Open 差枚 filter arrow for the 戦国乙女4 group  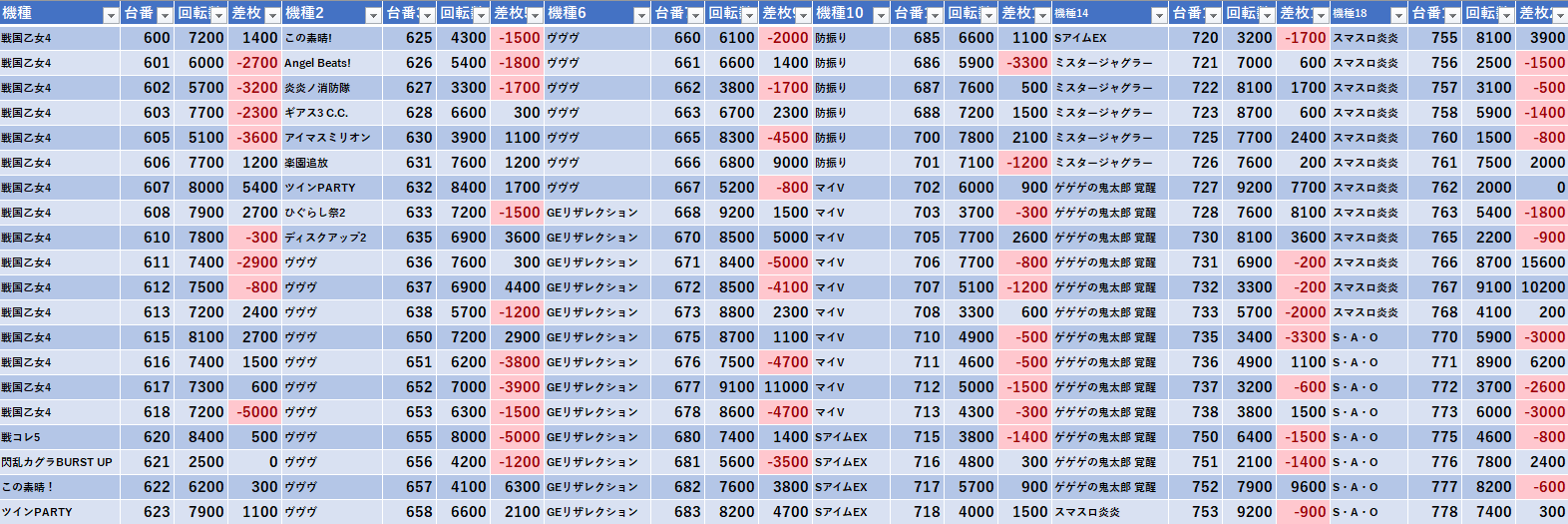[272, 15]
